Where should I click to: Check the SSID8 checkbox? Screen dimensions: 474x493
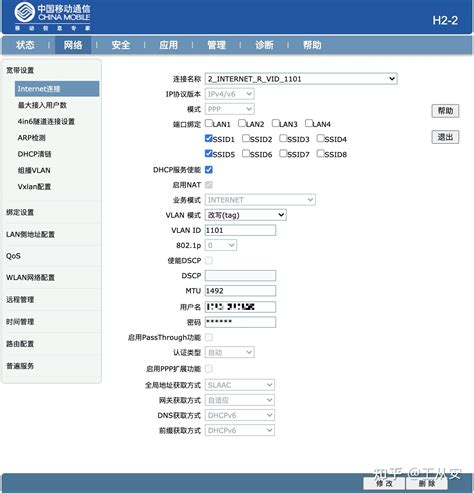point(321,153)
